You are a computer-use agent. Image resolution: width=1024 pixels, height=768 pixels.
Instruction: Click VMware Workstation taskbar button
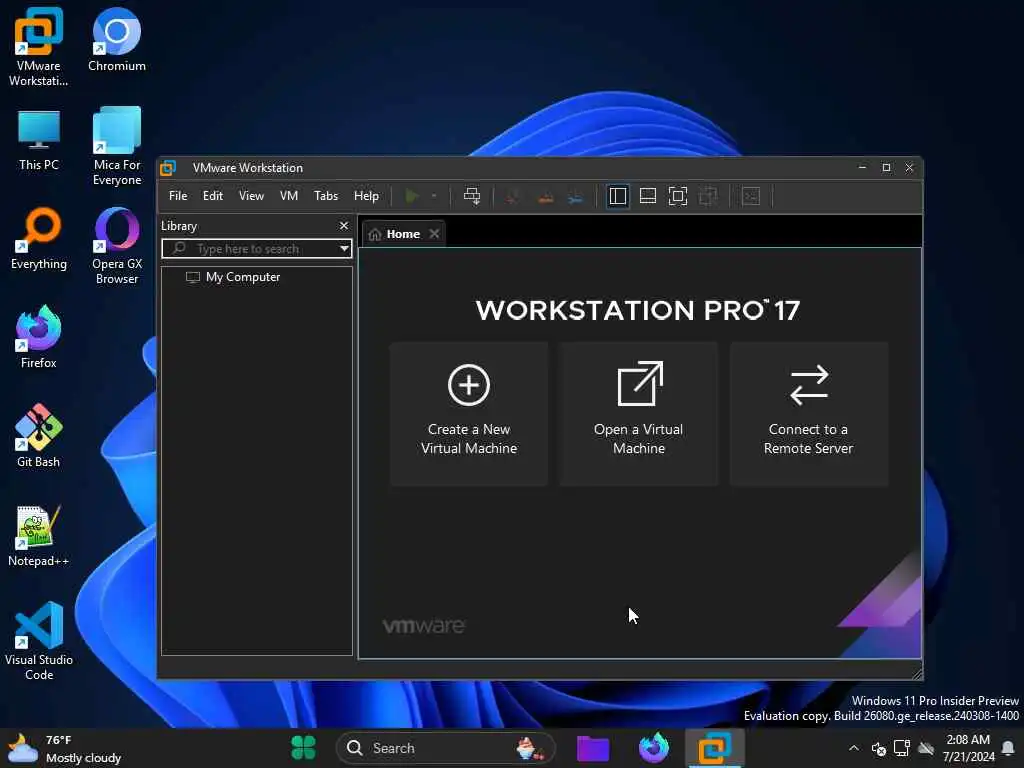point(714,748)
